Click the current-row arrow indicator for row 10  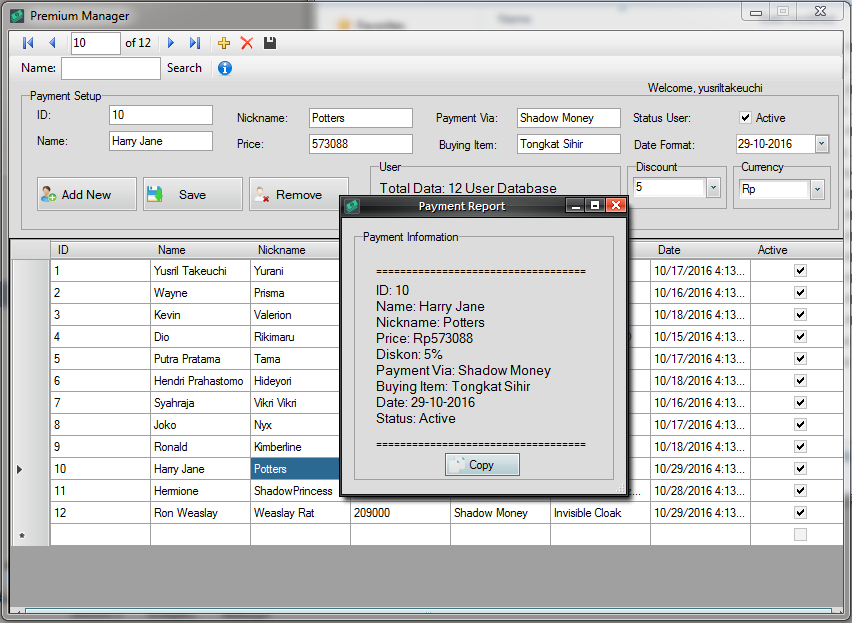(x=20, y=469)
